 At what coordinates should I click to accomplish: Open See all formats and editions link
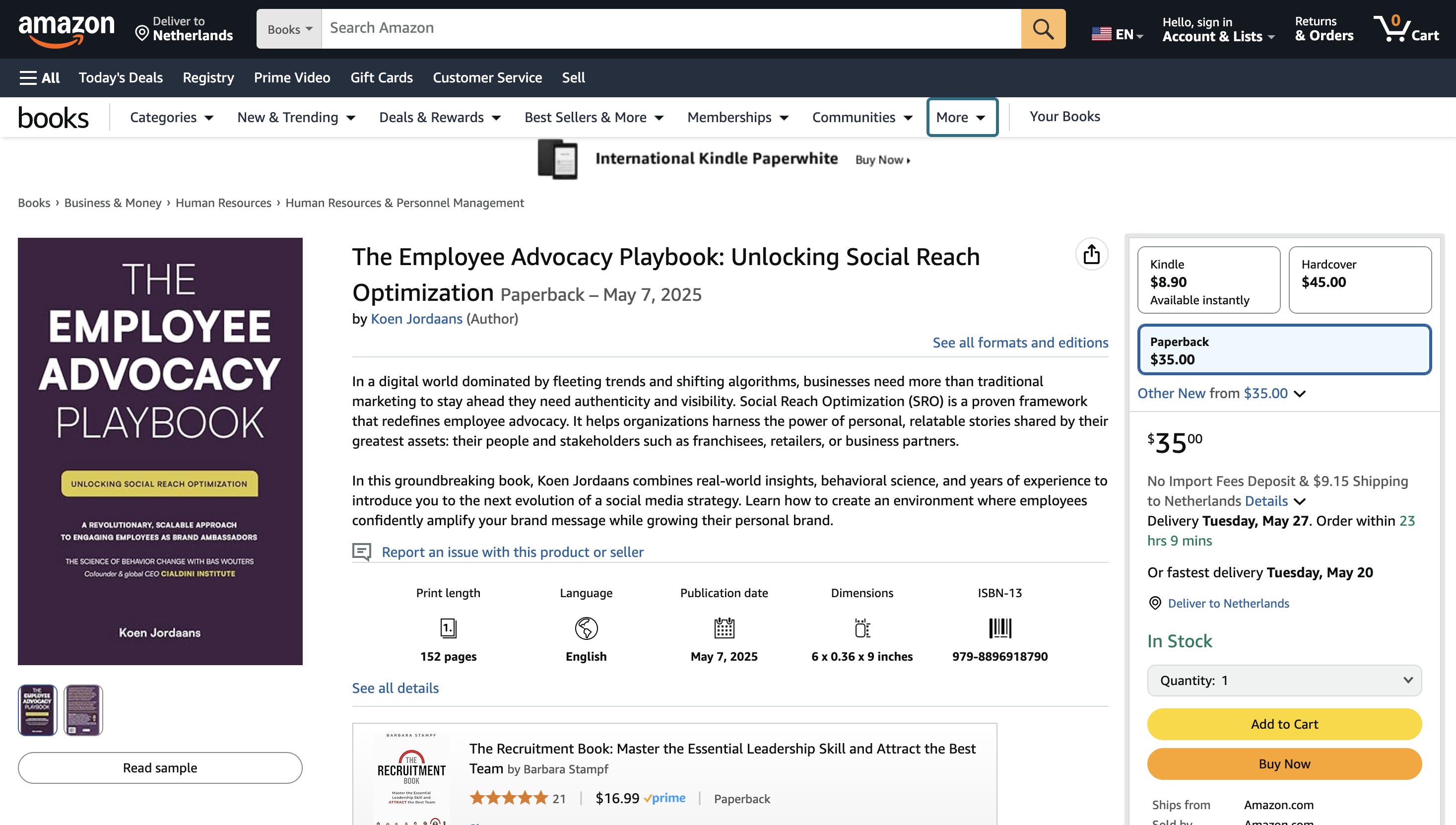pyautogui.click(x=1020, y=343)
